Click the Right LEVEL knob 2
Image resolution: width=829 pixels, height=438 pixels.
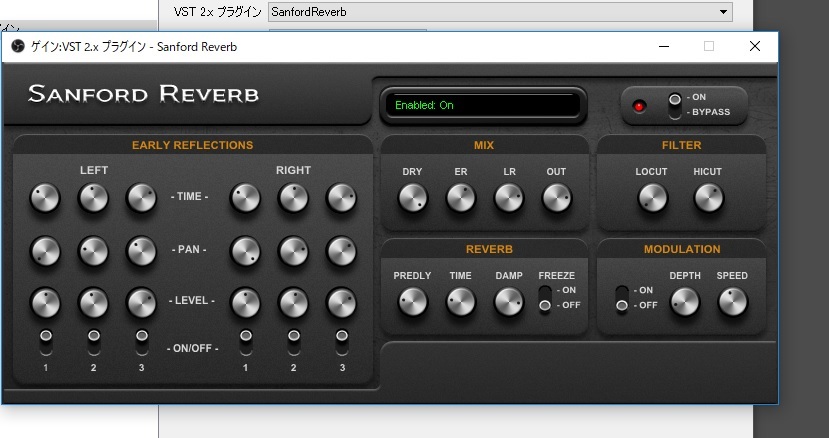click(293, 303)
